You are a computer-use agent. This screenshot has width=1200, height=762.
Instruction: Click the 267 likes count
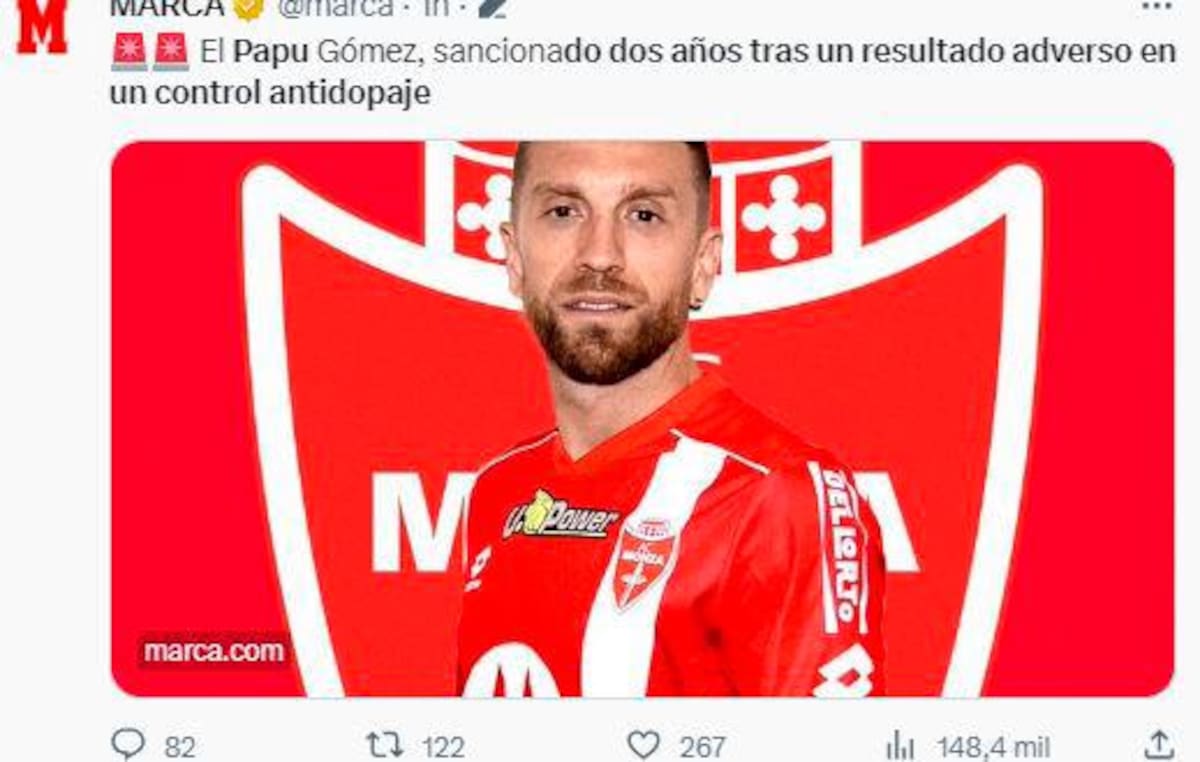[x=703, y=747]
